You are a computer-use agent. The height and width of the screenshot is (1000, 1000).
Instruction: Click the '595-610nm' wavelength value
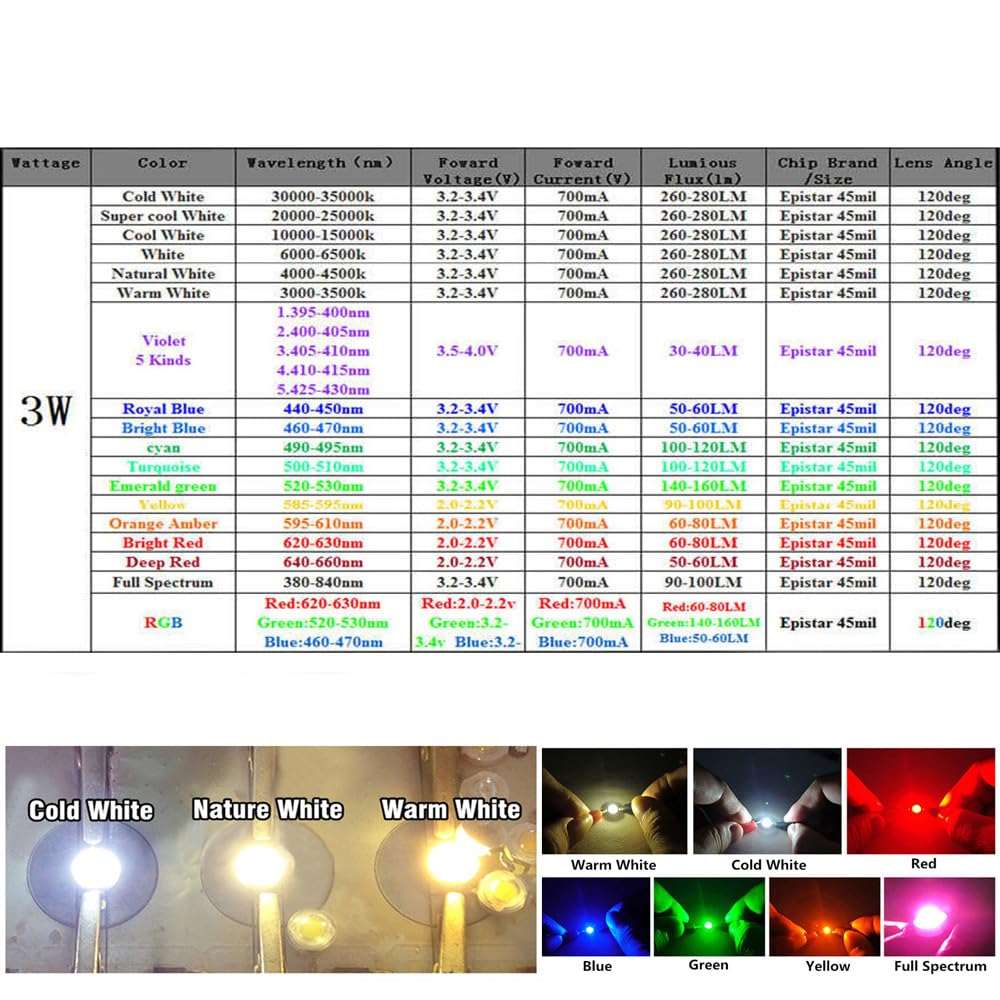click(323, 524)
